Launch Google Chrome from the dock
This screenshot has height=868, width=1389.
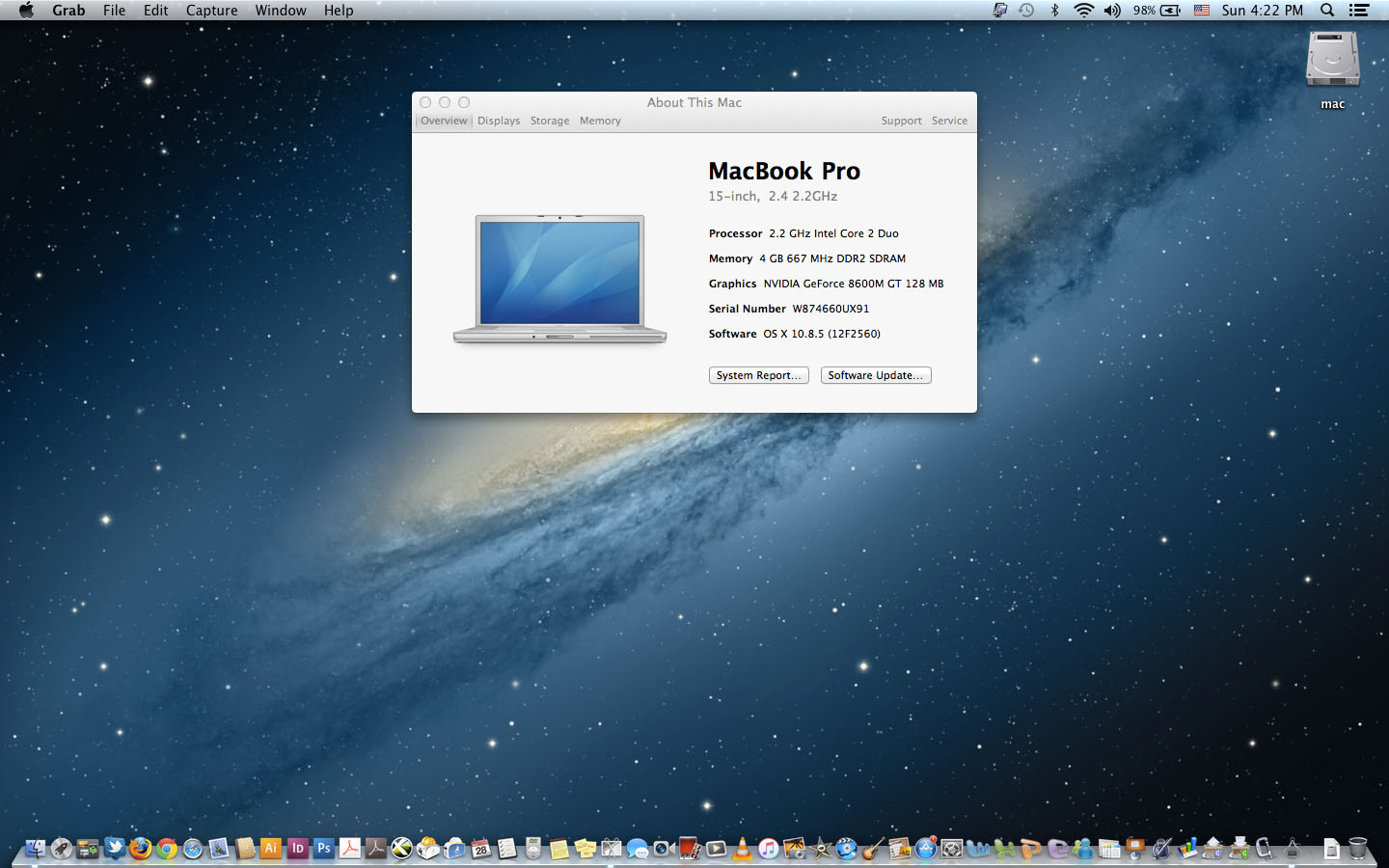167,848
